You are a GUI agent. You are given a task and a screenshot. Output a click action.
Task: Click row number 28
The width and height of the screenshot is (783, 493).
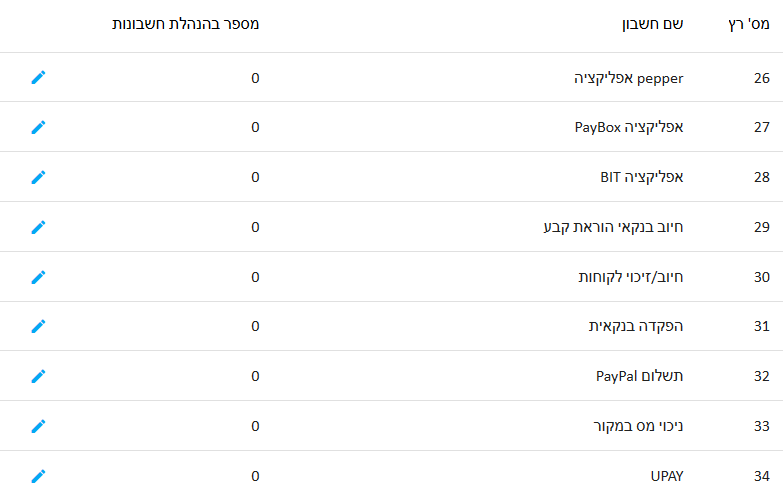[x=762, y=177]
